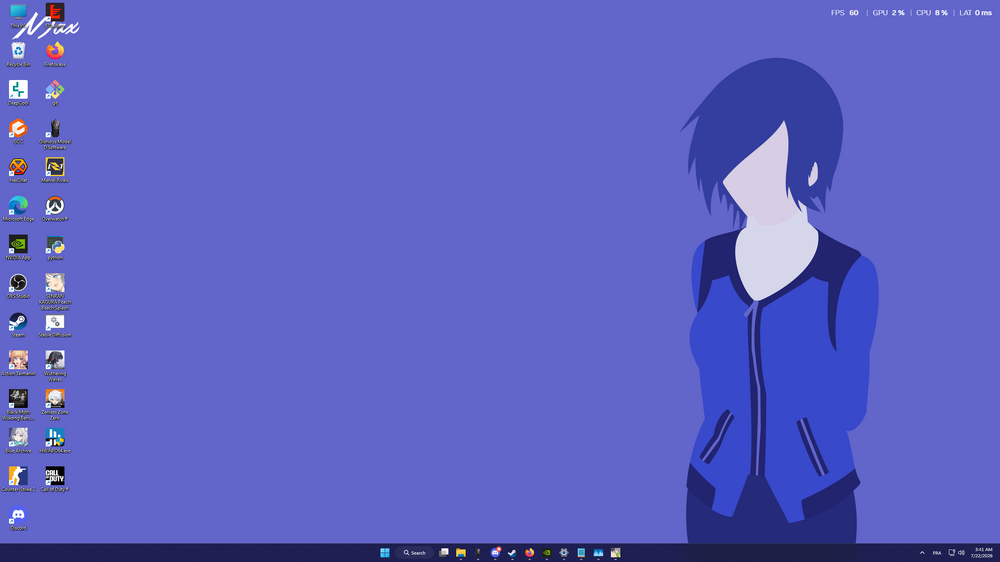The height and width of the screenshot is (562, 1000).
Task: Open Steam from the taskbar
Action: click(512, 552)
